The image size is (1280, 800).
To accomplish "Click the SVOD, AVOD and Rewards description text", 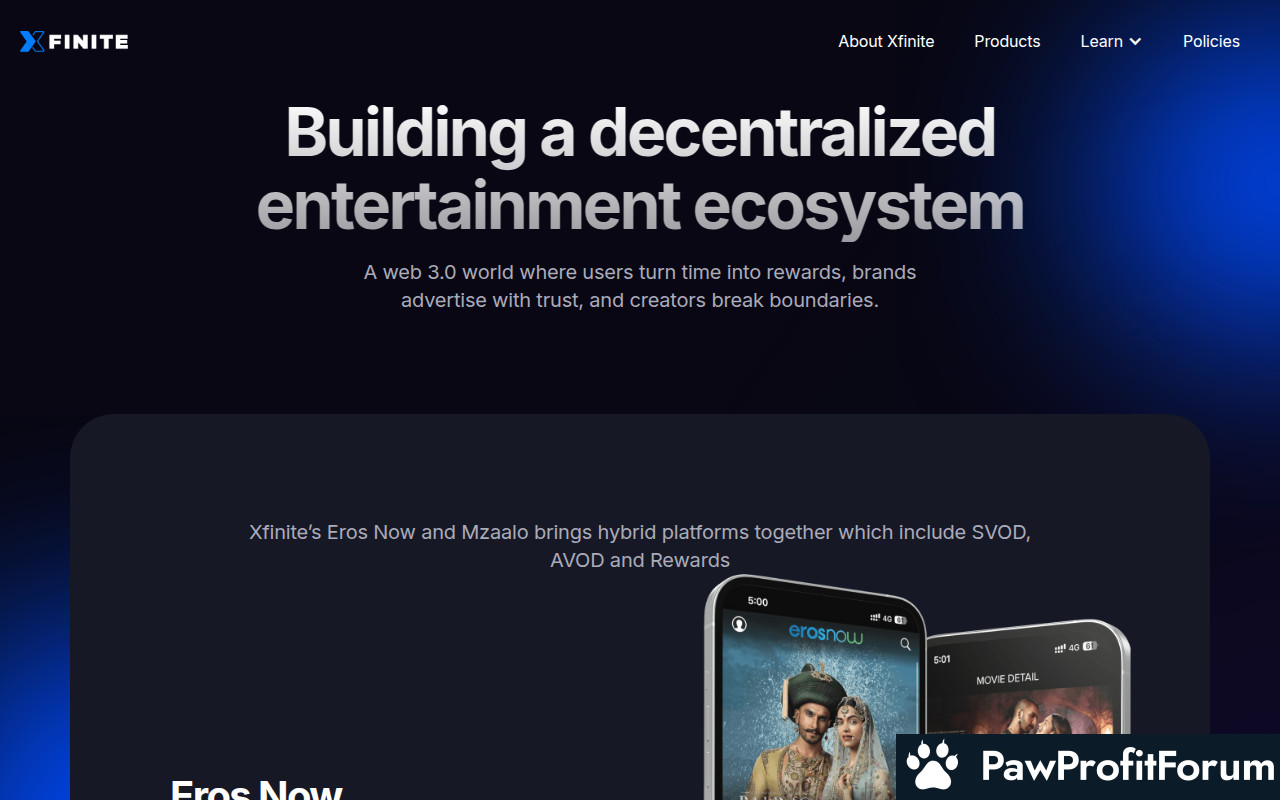I will tap(640, 546).
